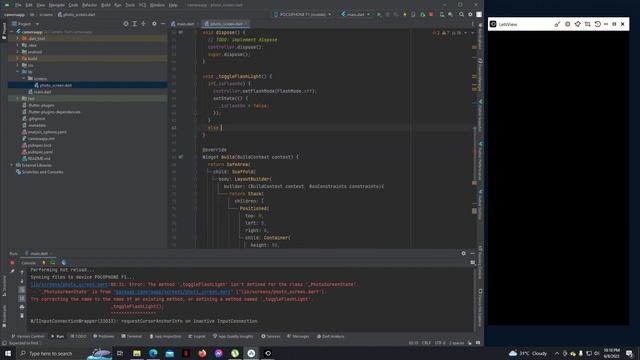Open the File menu
The height and width of the screenshot is (360, 640).
pyautogui.click(x=18, y=5)
